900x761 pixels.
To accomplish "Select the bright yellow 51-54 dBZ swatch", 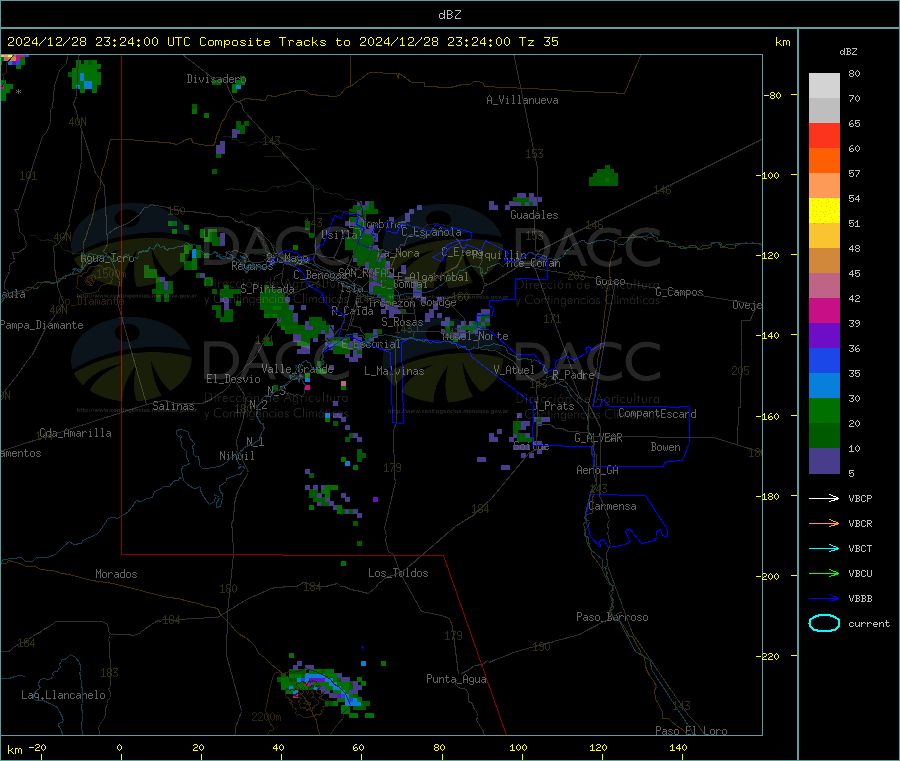I will point(824,211).
